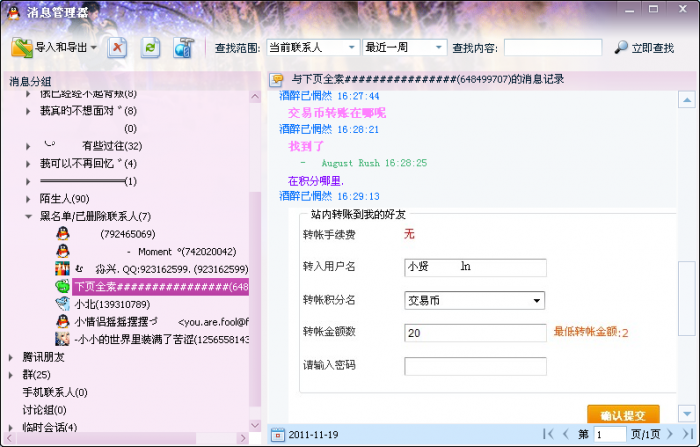Open the time range dropdown 最近一周

coord(404,47)
